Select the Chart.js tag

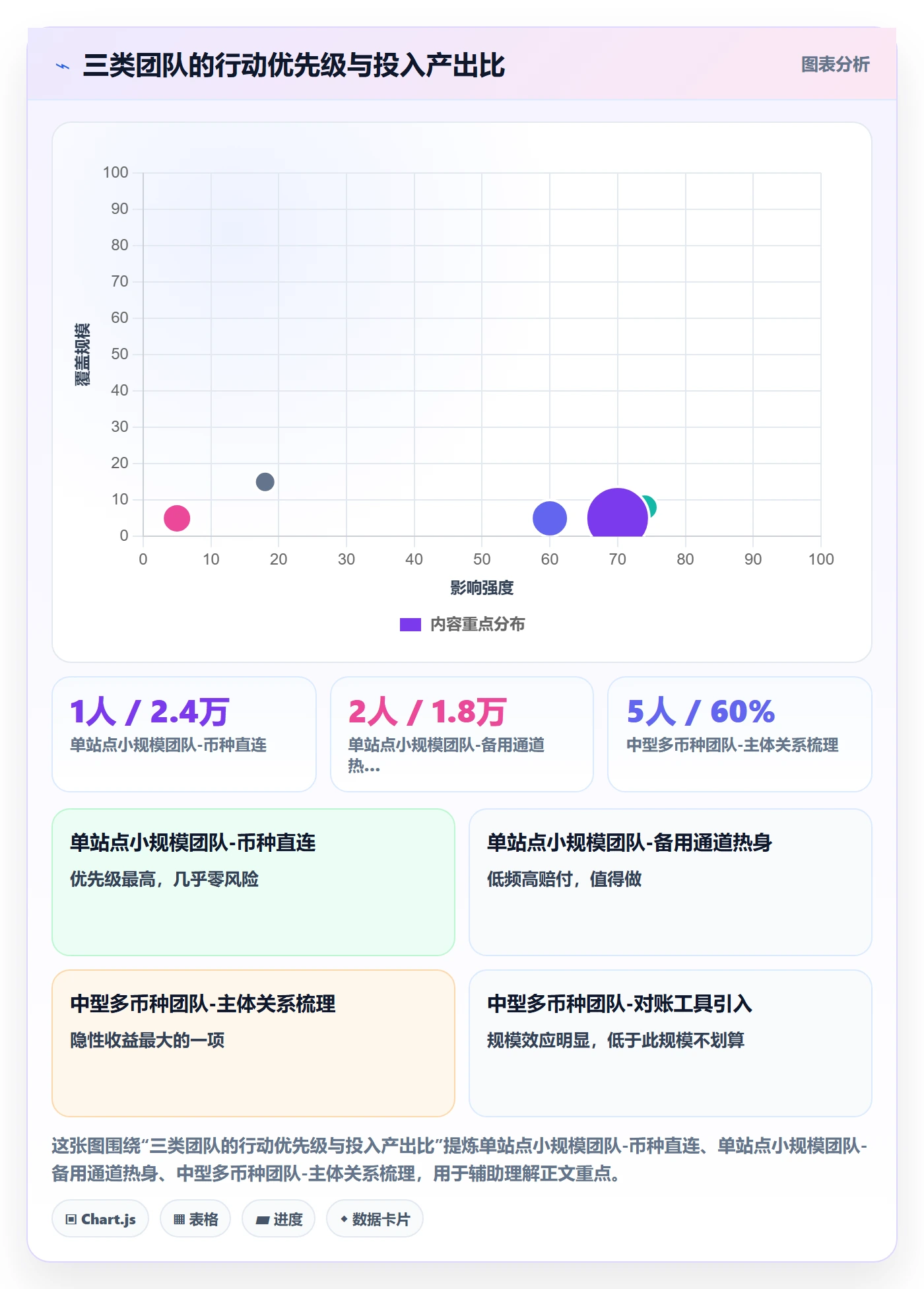(x=100, y=1219)
